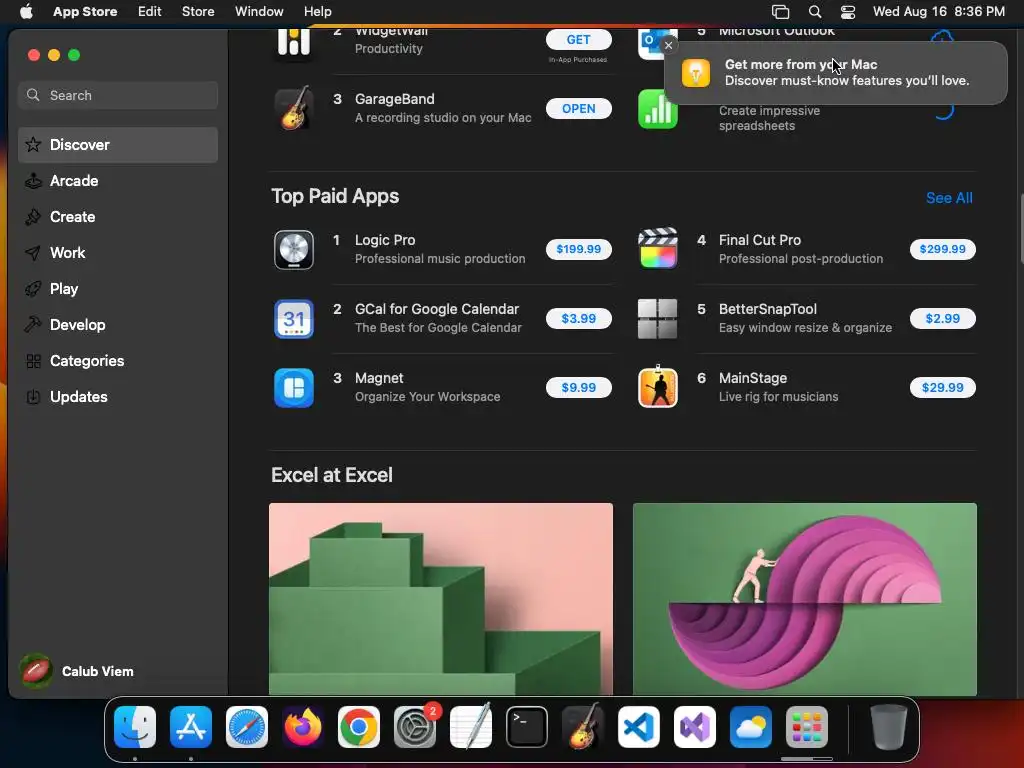This screenshot has width=1024, height=768.
Task: Click GET button for WidgetWall
Action: tap(579, 40)
